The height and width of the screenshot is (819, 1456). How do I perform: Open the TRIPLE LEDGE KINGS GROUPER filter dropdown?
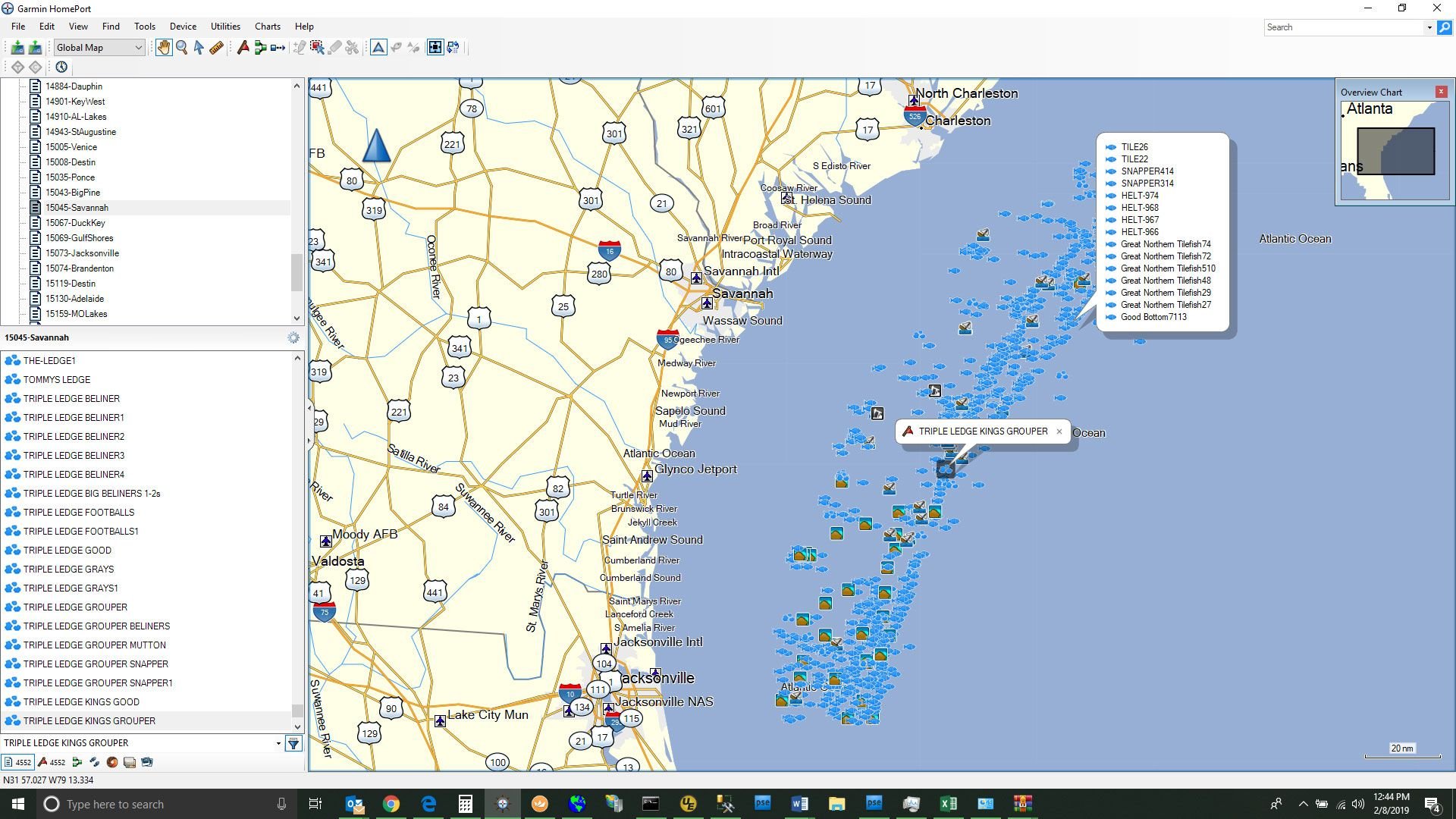tap(278, 743)
